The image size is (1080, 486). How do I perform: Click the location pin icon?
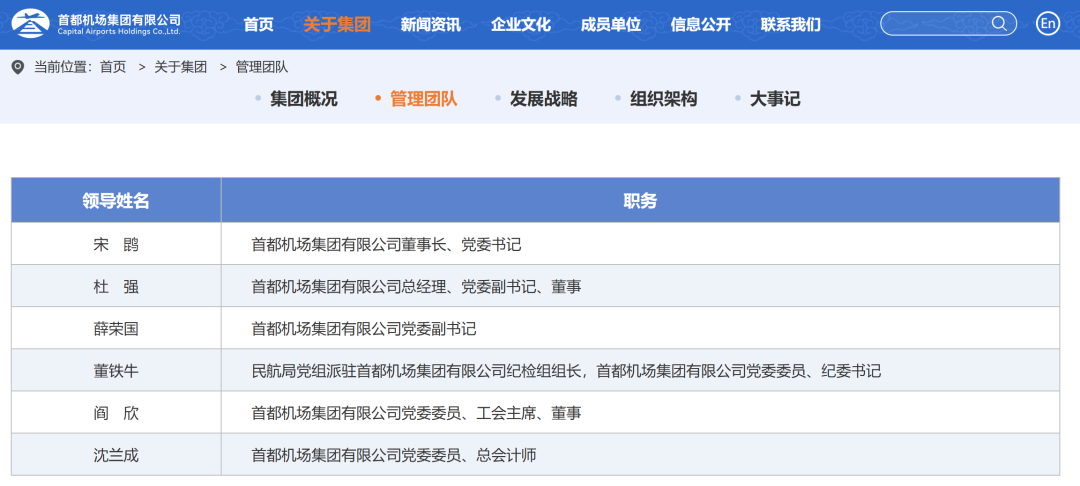pos(17,67)
